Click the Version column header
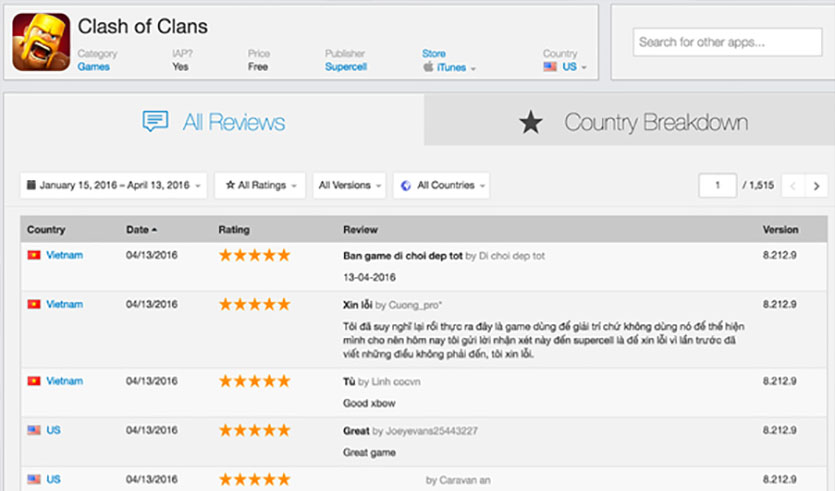The image size is (835, 491). [780, 230]
